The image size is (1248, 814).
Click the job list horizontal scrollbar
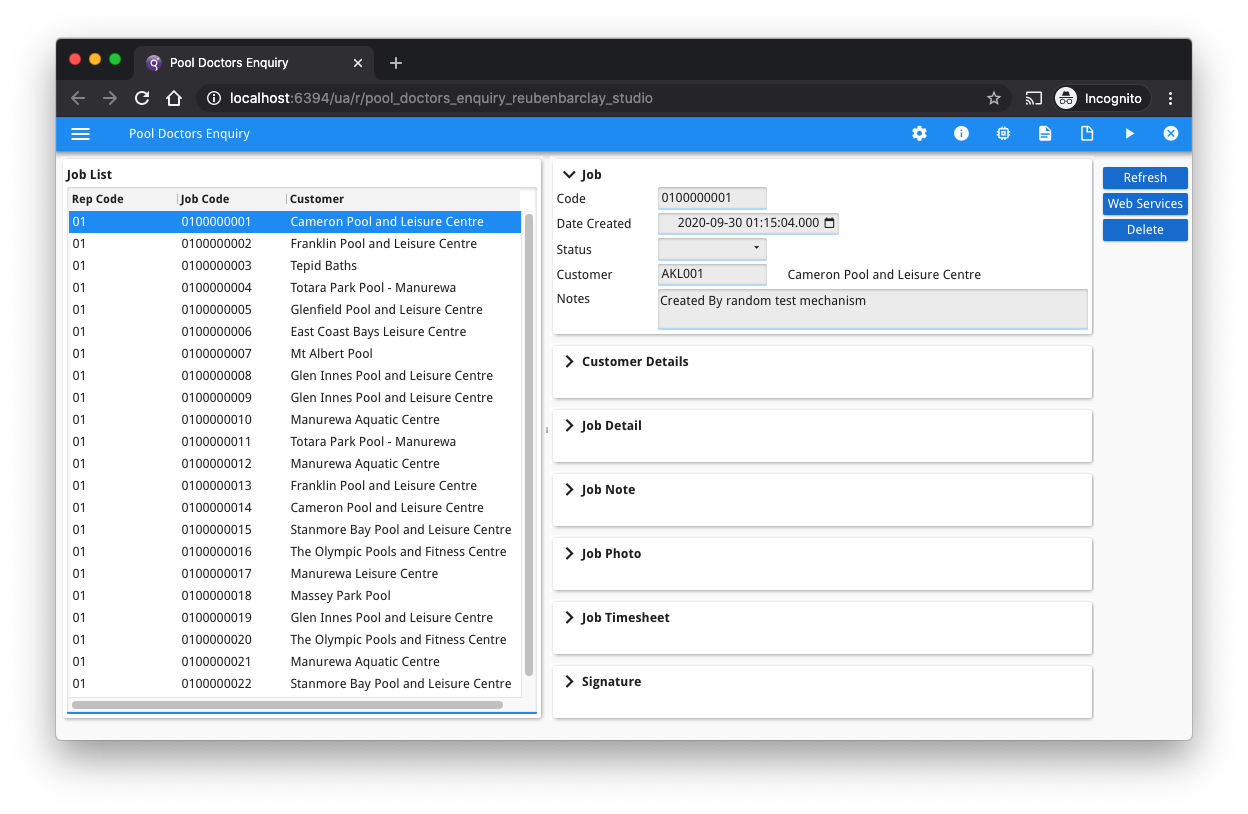point(287,705)
